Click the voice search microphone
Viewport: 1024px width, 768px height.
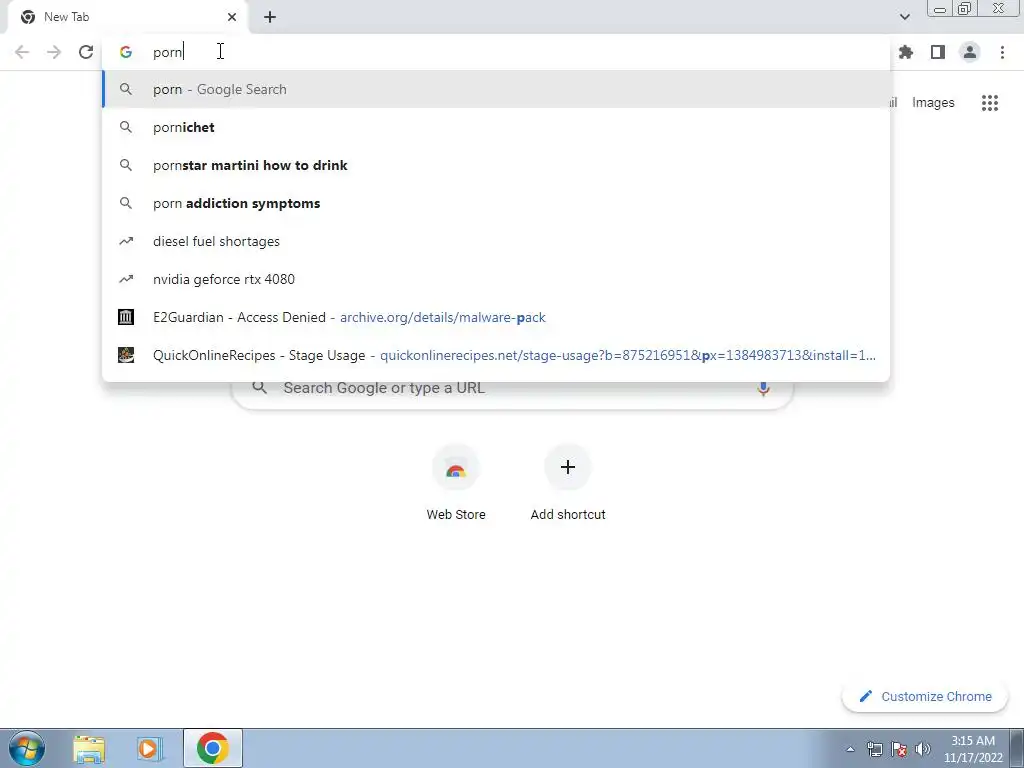pyautogui.click(x=763, y=388)
